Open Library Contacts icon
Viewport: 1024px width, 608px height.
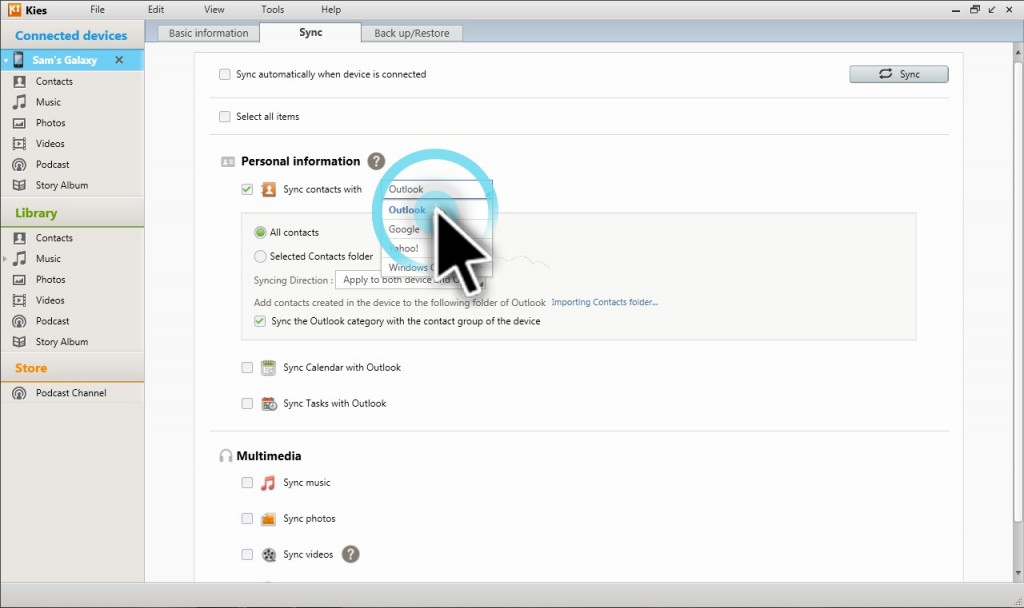20,238
